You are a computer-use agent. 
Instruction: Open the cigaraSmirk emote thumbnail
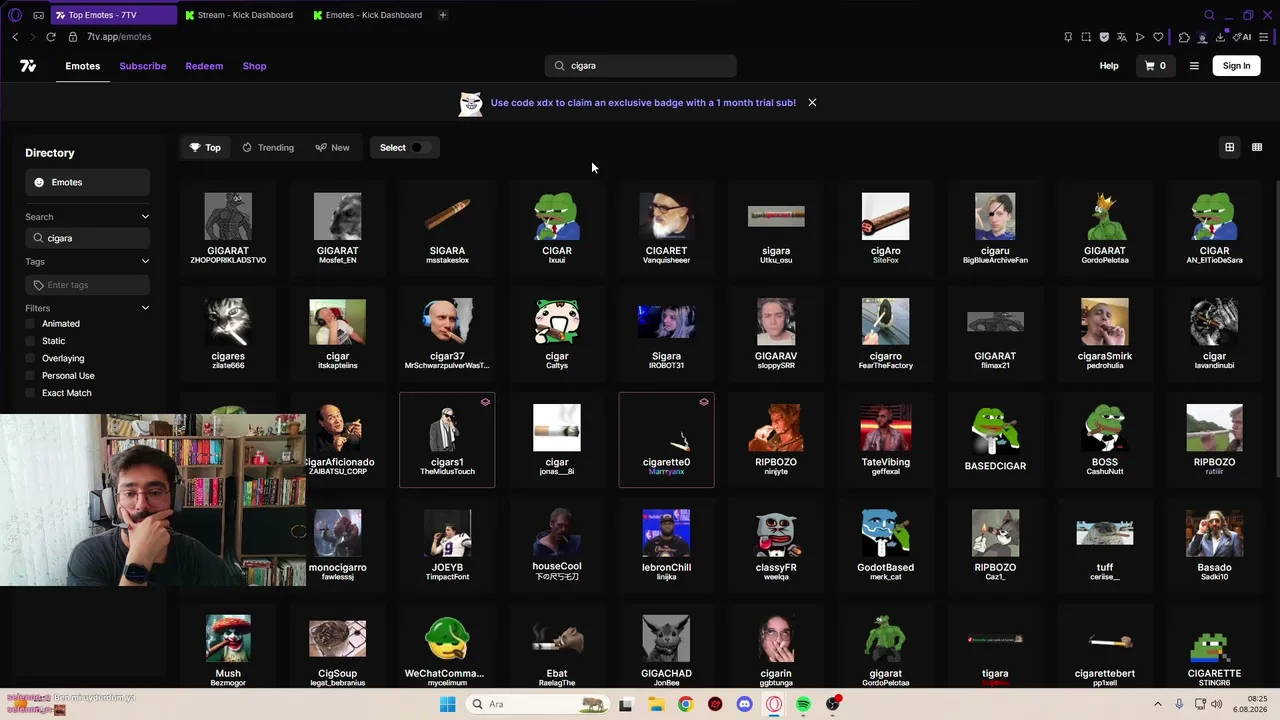(x=1105, y=322)
